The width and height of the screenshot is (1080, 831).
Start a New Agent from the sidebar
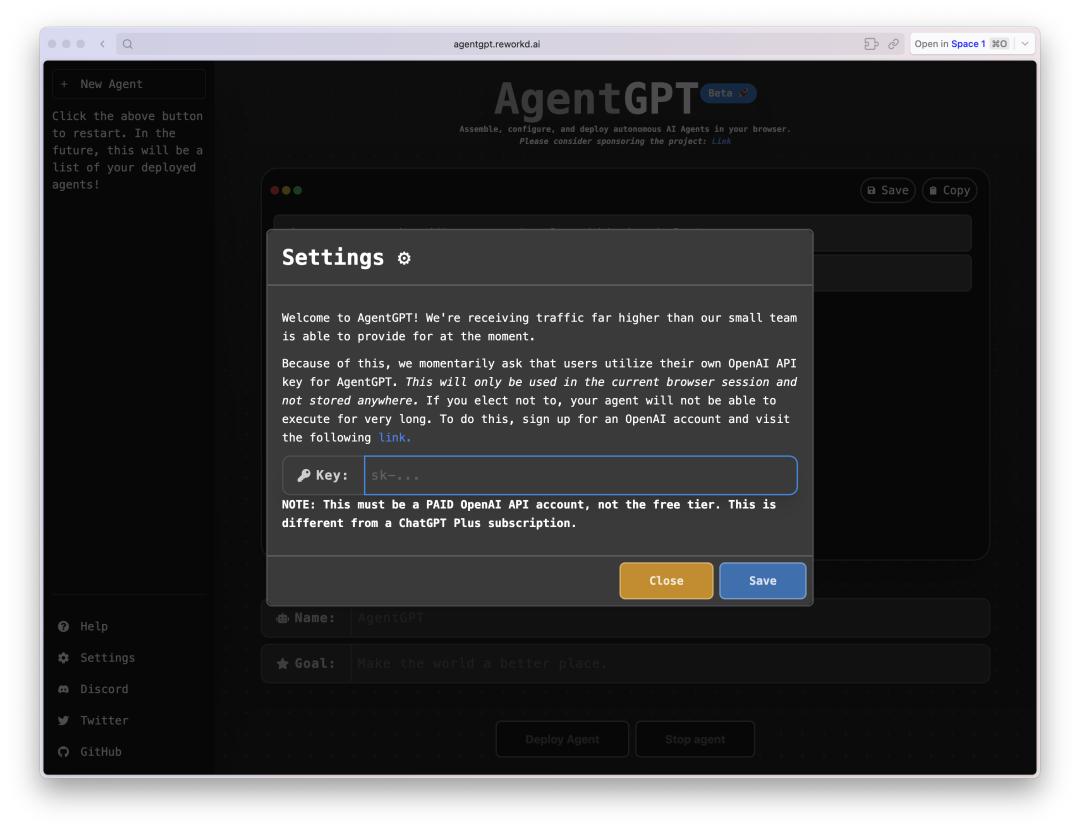[129, 84]
